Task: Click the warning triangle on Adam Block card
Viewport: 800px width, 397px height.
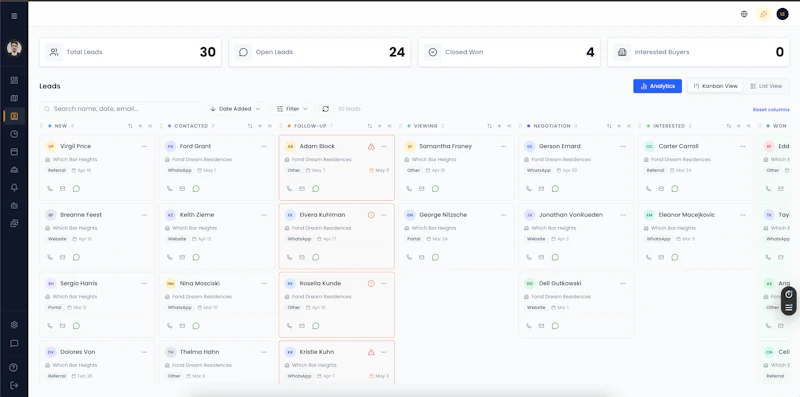Action: coord(371,146)
